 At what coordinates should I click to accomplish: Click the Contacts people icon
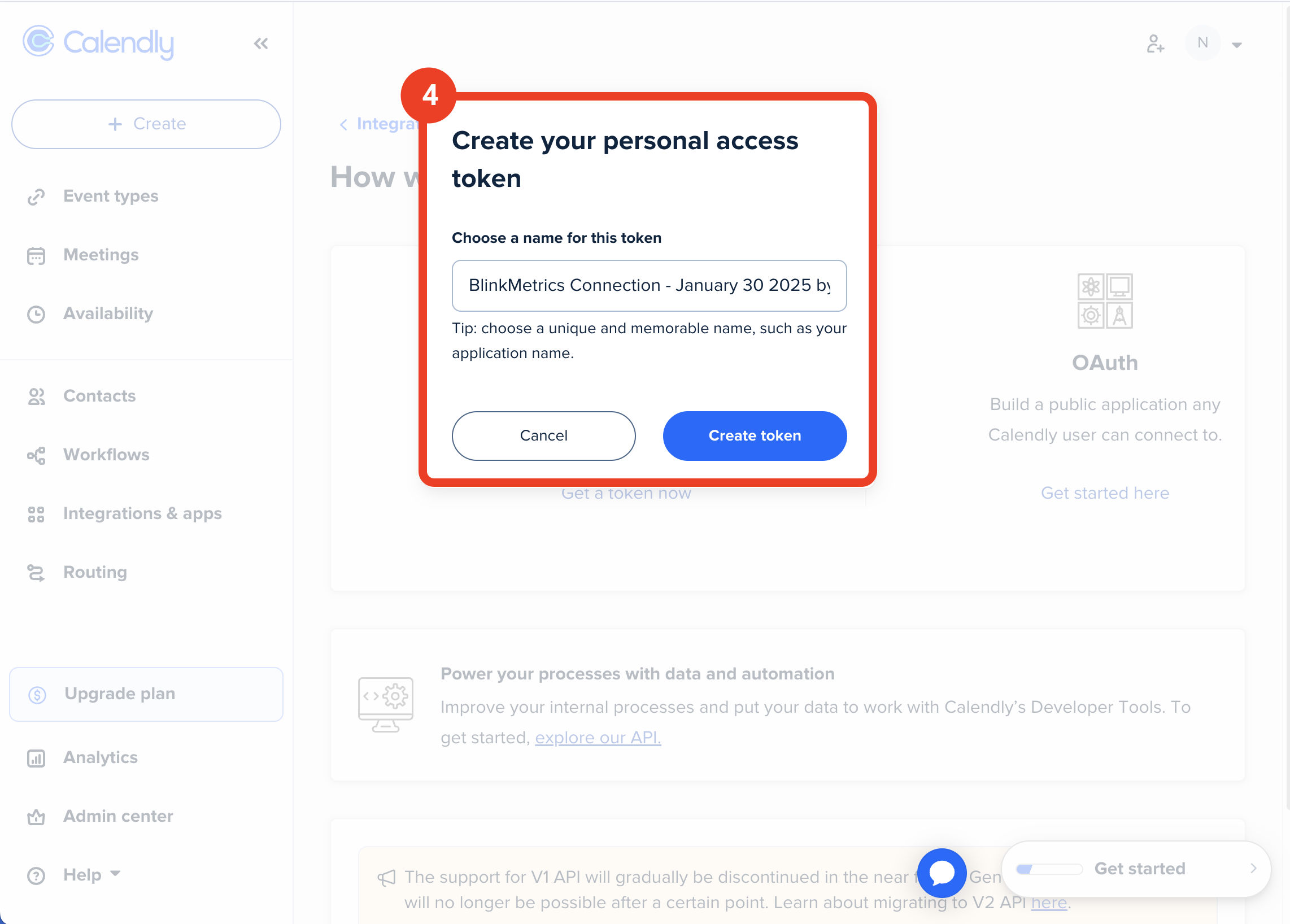coord(36,396)
